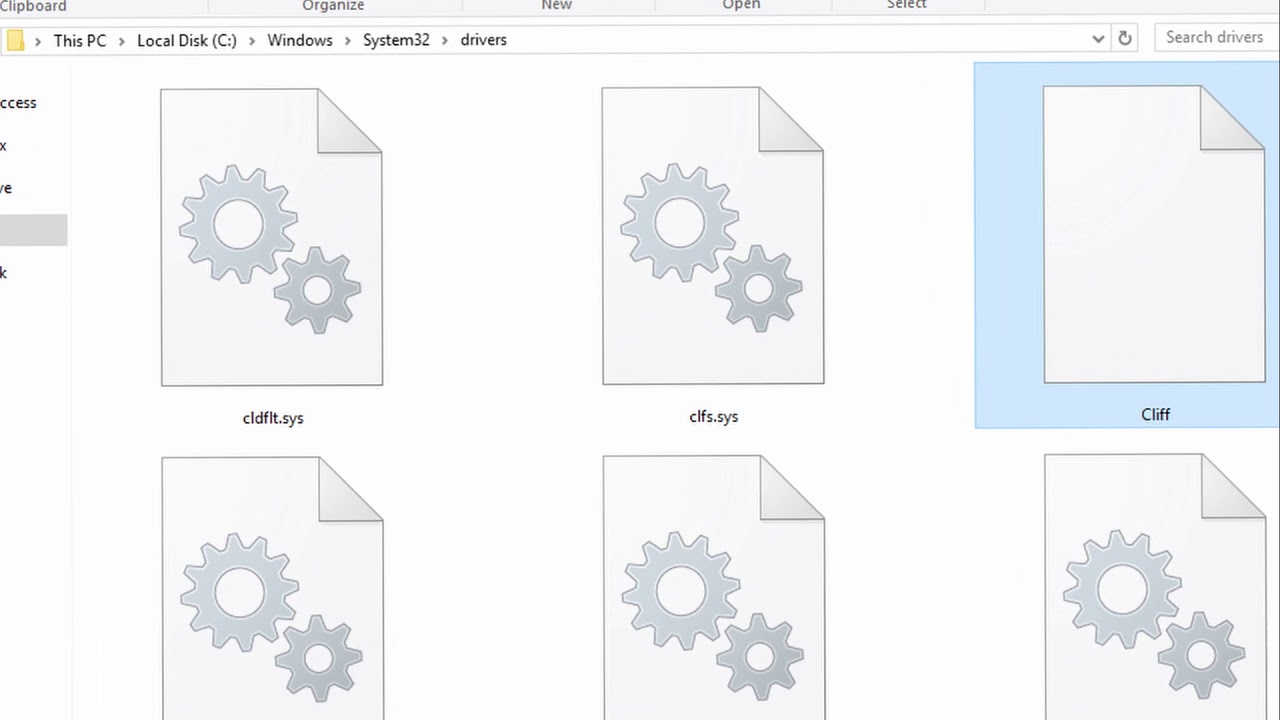Expand chevron after Windows breadcrumb
The width and height of the screenshot is (1280, 720).
click(x=348, y=41)
